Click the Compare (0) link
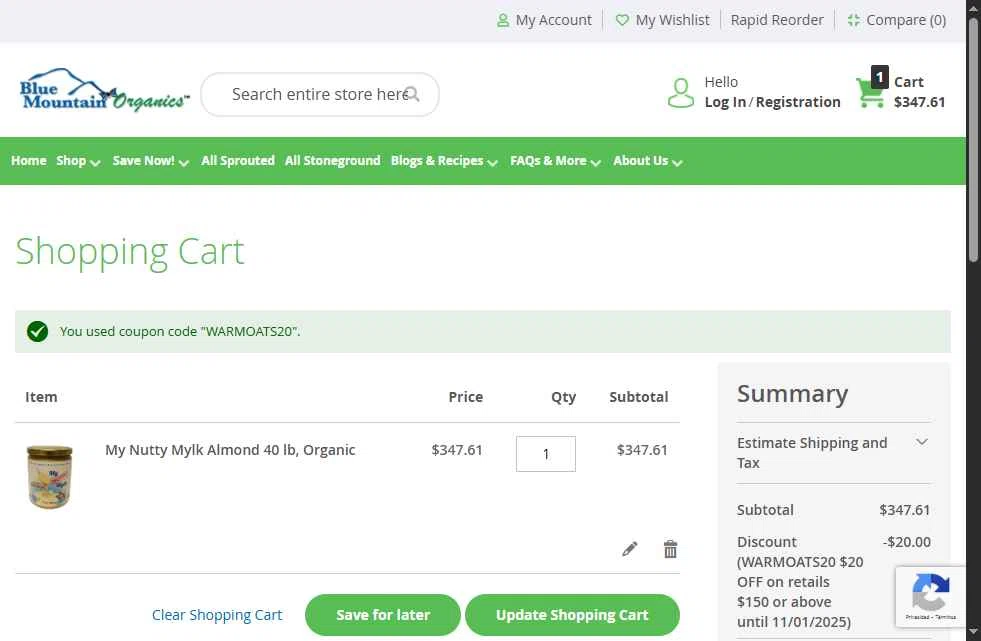 pyautogui.click(x=906, y=20)
